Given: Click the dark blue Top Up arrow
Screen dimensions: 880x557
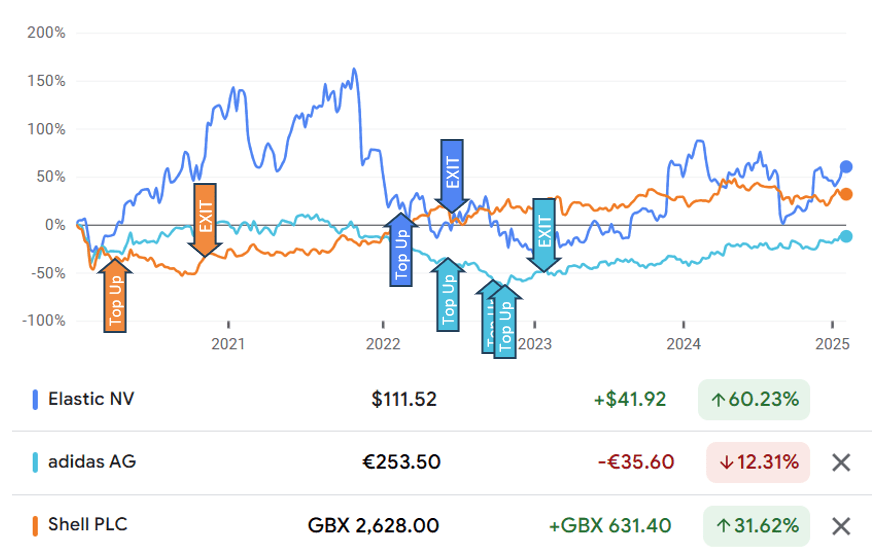Looking at the screenshot, I should click(x=400, y=252).
